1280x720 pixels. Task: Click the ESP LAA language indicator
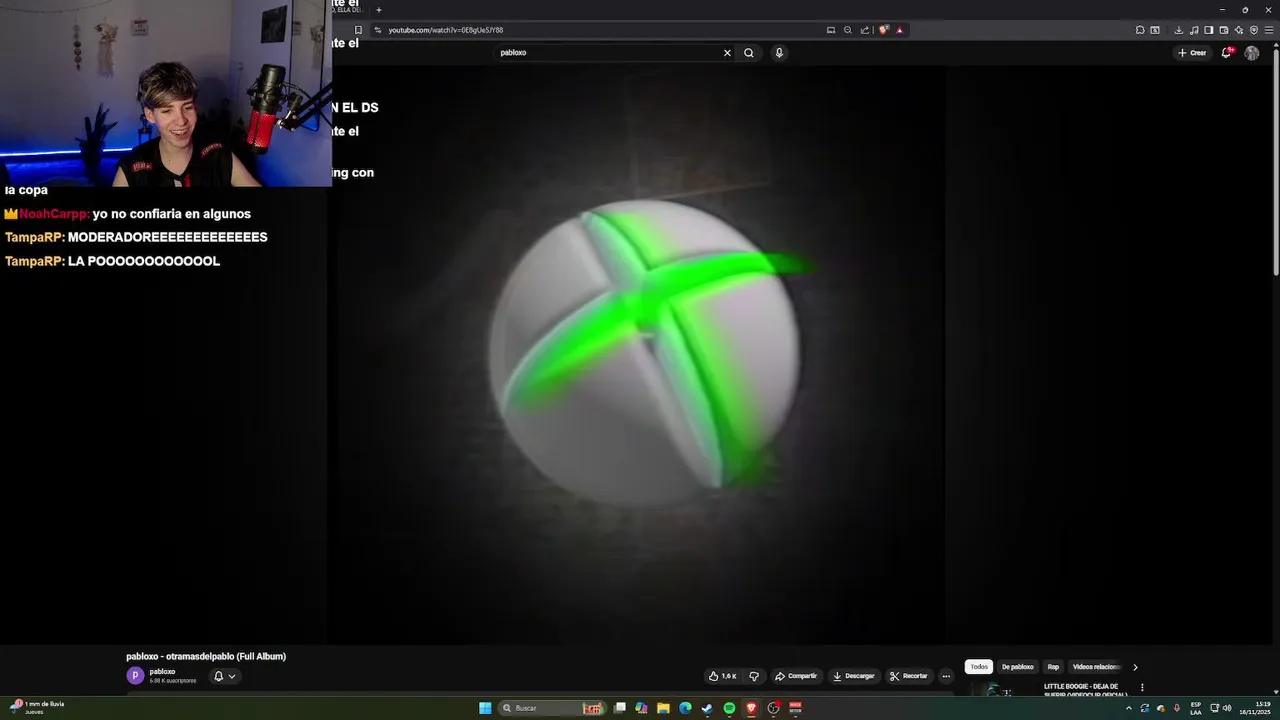[x=1196, y=708]
